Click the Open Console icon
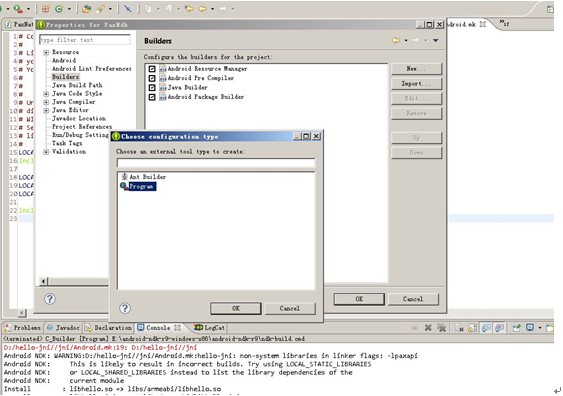563x396 pixels. point(550,327)
